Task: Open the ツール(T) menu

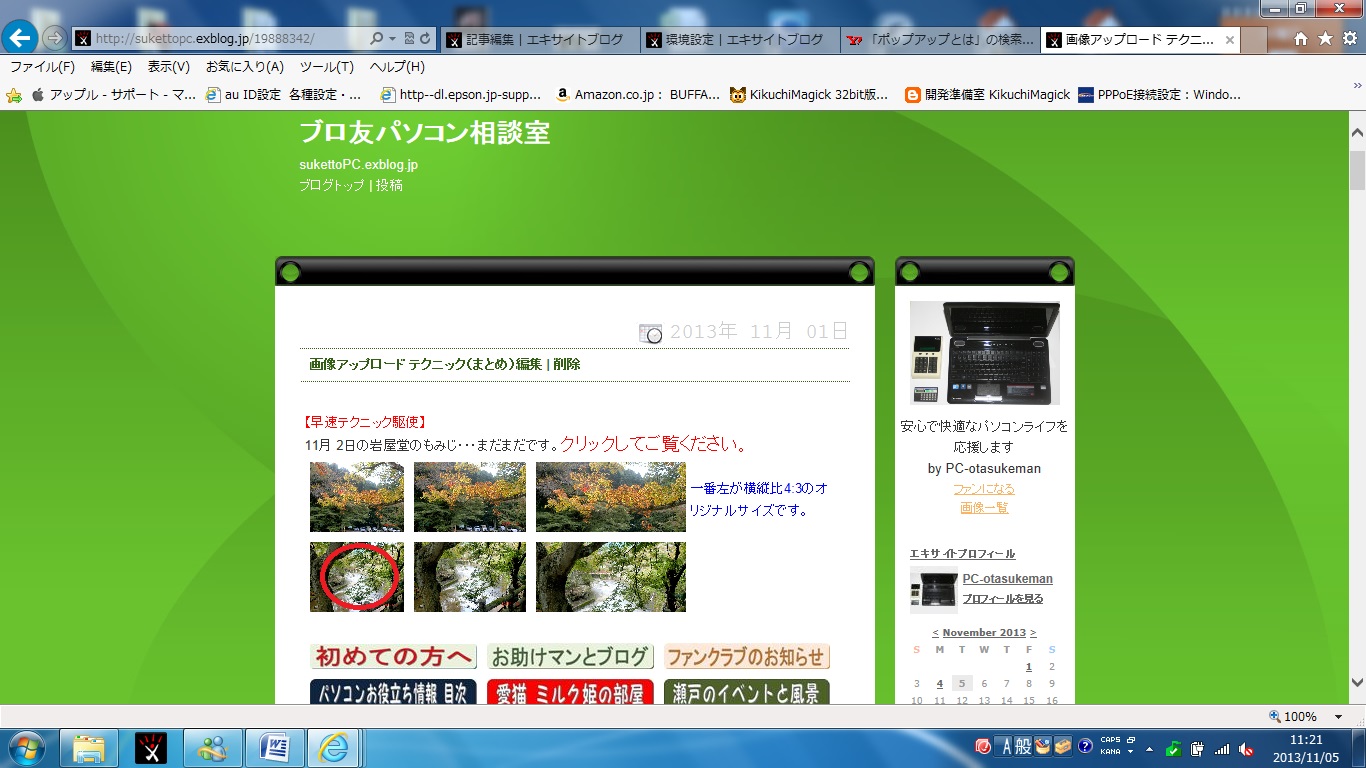Action: pyautogui.click(x=327, y=67)
